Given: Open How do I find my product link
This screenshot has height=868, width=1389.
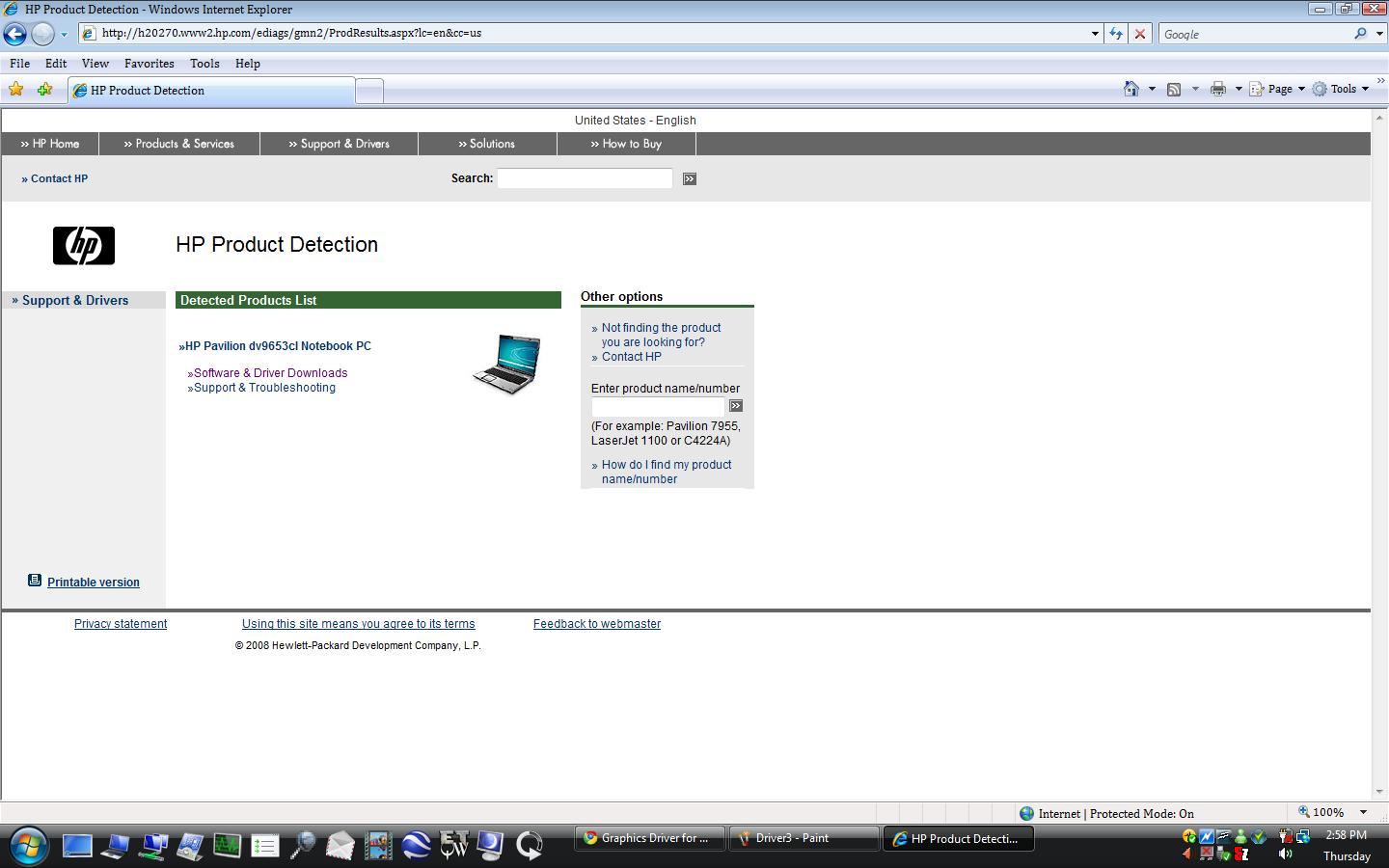Looking at the screenshot, I should tap(667, 472).
